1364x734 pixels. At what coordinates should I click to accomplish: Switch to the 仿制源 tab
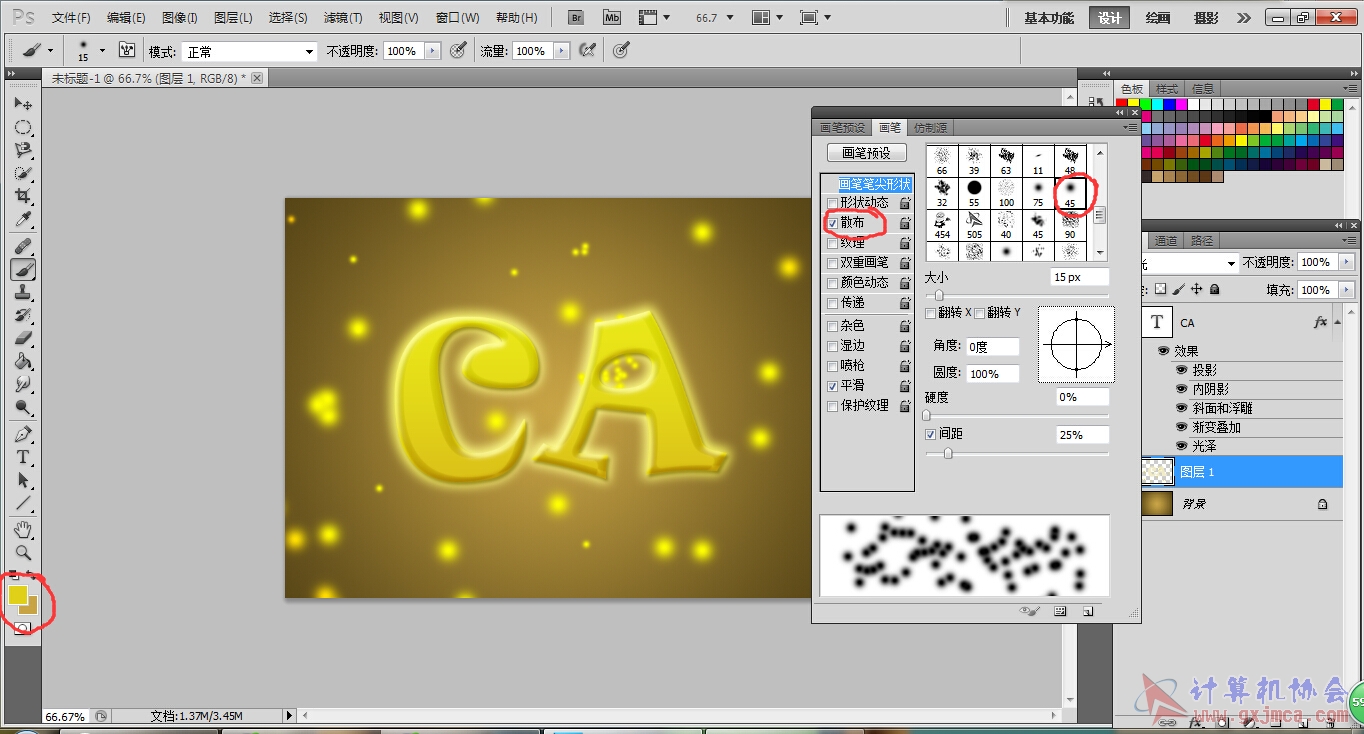pos(930,128)
